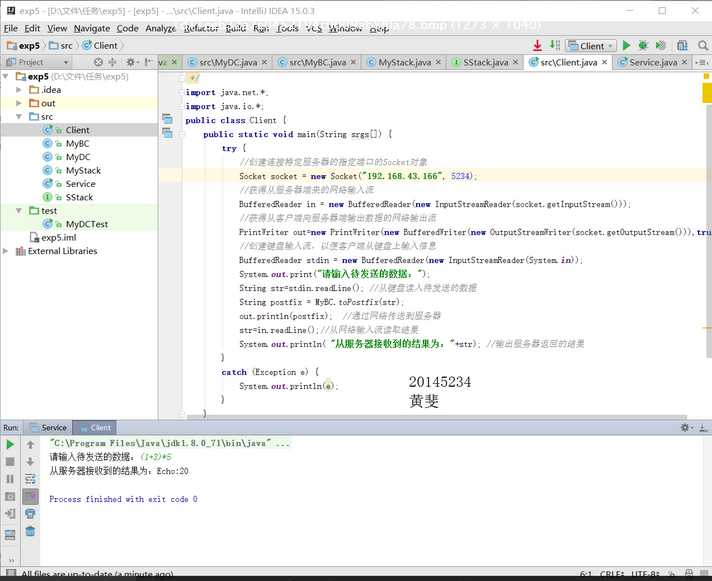Click the horizontal scrollbar under the editor

click(436, 417)
